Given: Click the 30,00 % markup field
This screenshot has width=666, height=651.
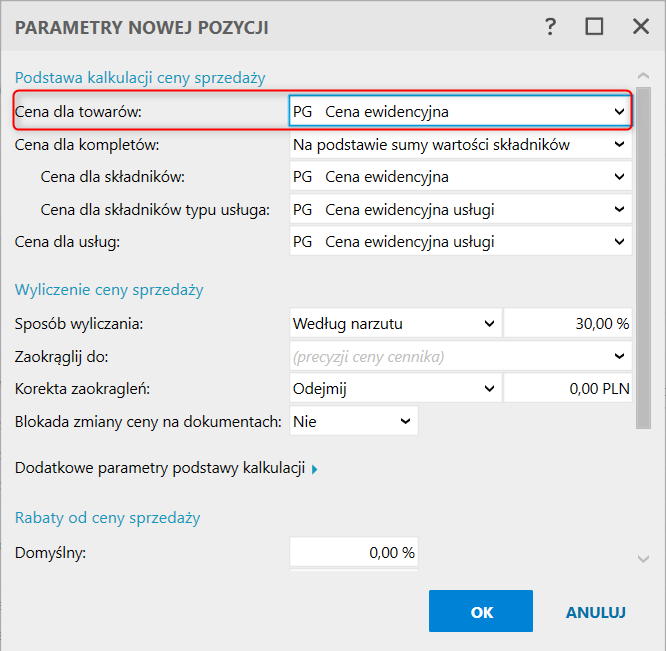Looking at the screenshot, I should tap(568, 323).
